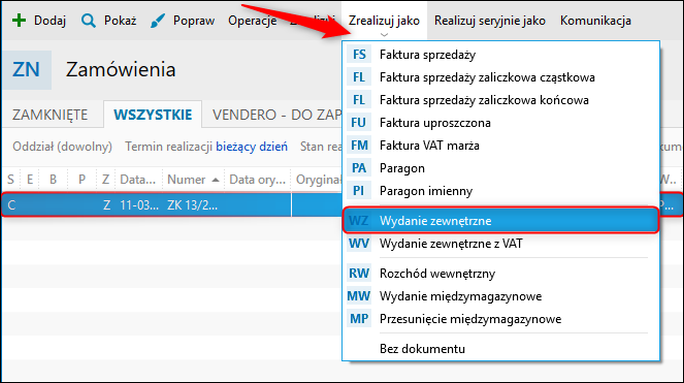Viewport: 684px width, 383px height.
Task: Click the B column header
Action: coord(53,179)
